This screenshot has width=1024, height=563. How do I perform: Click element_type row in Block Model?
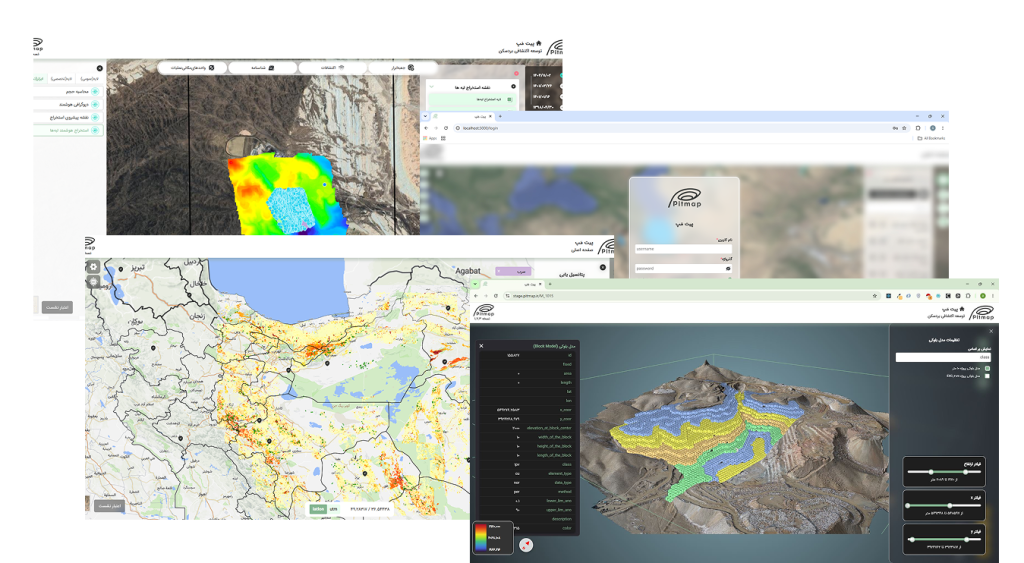tap(526, 474)
